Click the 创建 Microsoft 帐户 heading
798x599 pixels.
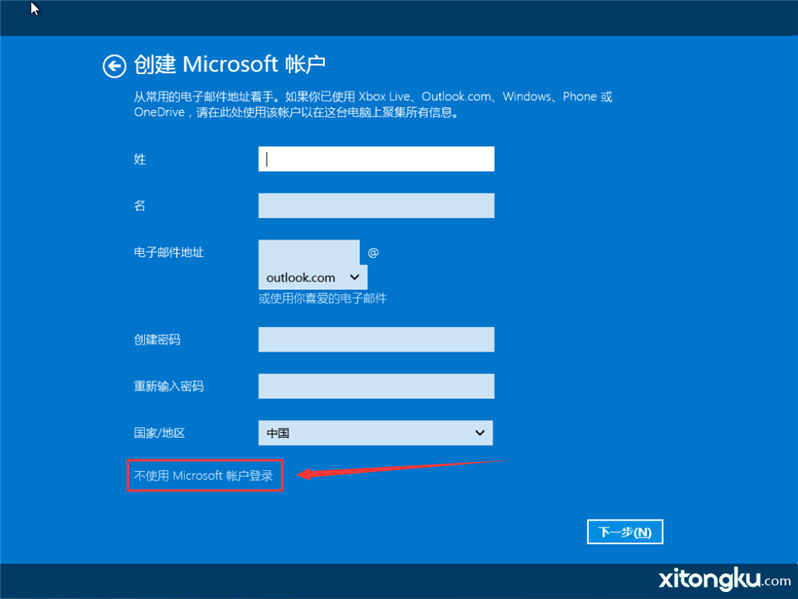(230, 65)
